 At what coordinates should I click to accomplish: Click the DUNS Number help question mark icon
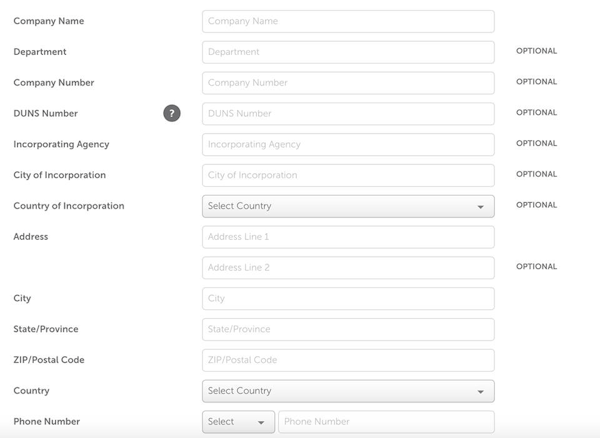[172, 113]
